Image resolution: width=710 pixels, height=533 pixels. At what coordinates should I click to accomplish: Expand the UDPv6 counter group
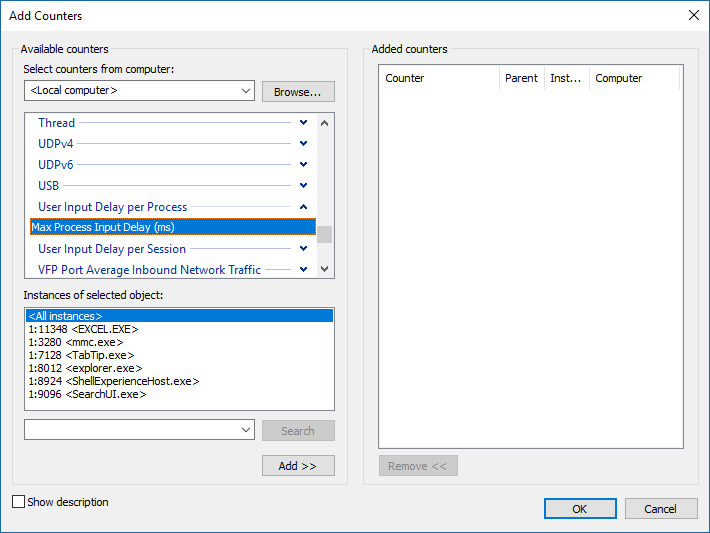[303, 165]
